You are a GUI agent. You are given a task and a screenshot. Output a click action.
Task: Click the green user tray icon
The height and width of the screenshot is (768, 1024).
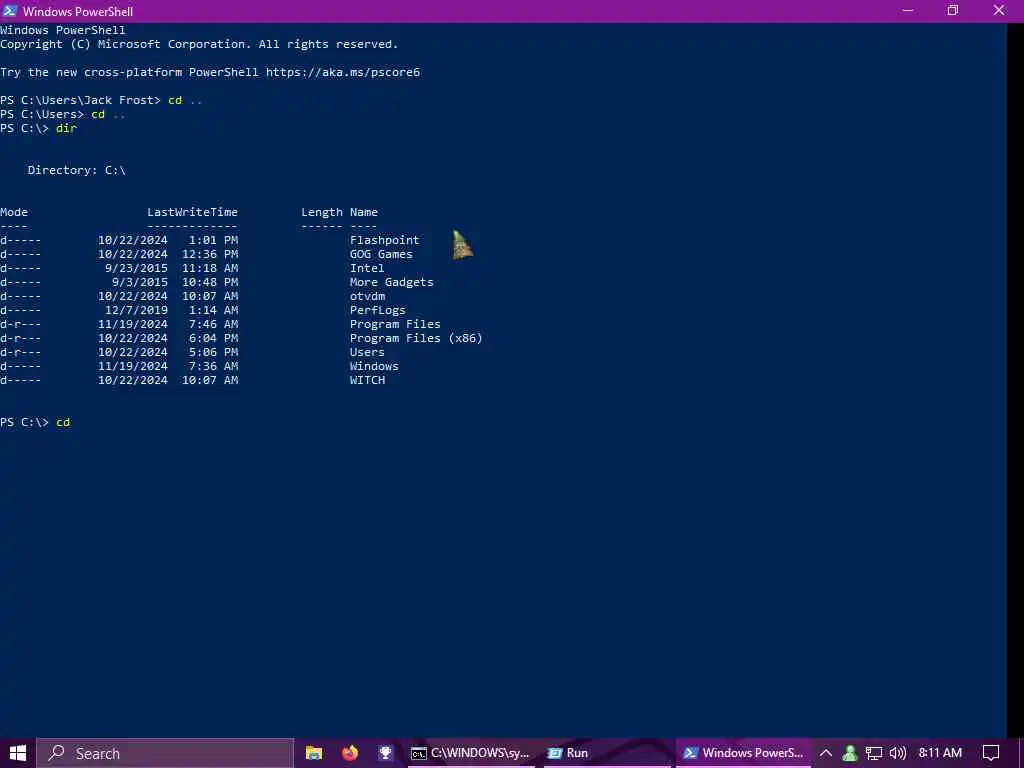pos(850,753)
